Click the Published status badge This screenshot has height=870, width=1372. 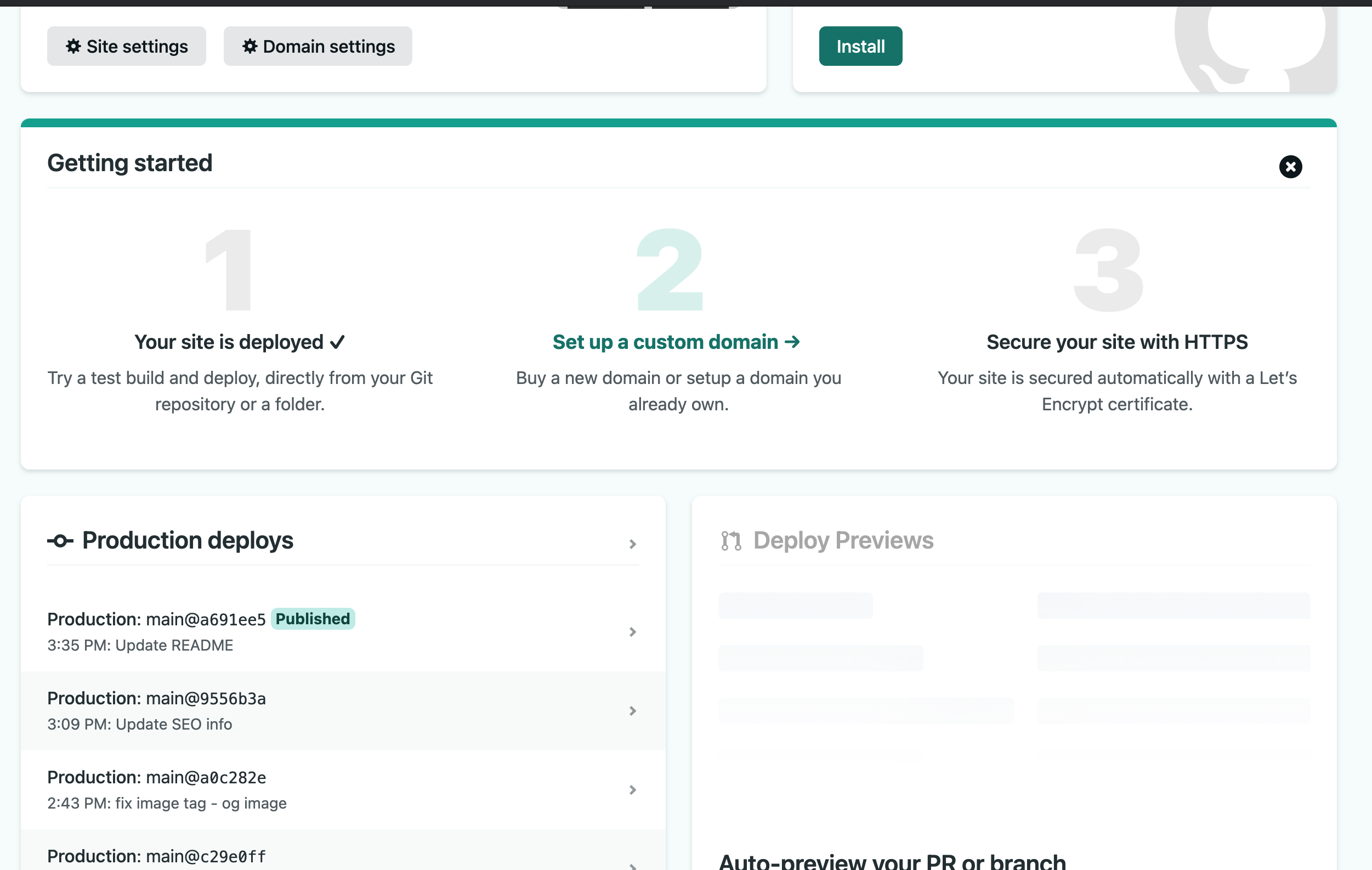pyautogui.click(x=313, y=619)
